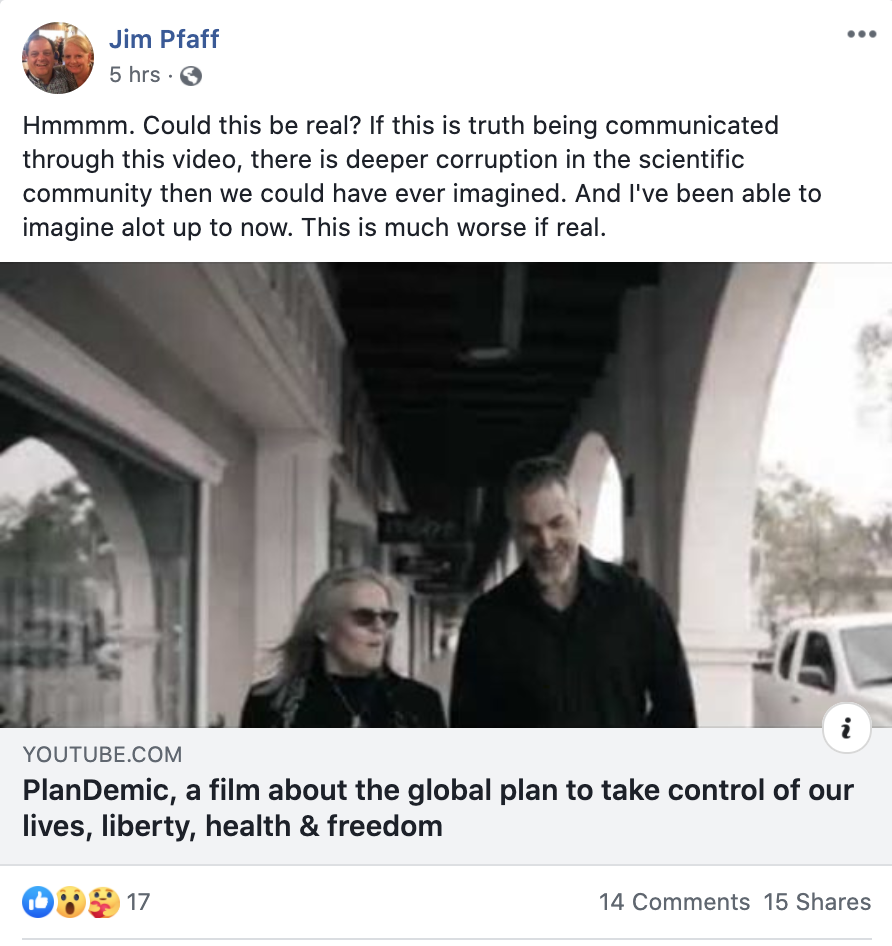Viewport: 892px width, 946px height.
Task: Open the PlanDemic video preview image
Action: pyautogui.click(x=446, y=495)
